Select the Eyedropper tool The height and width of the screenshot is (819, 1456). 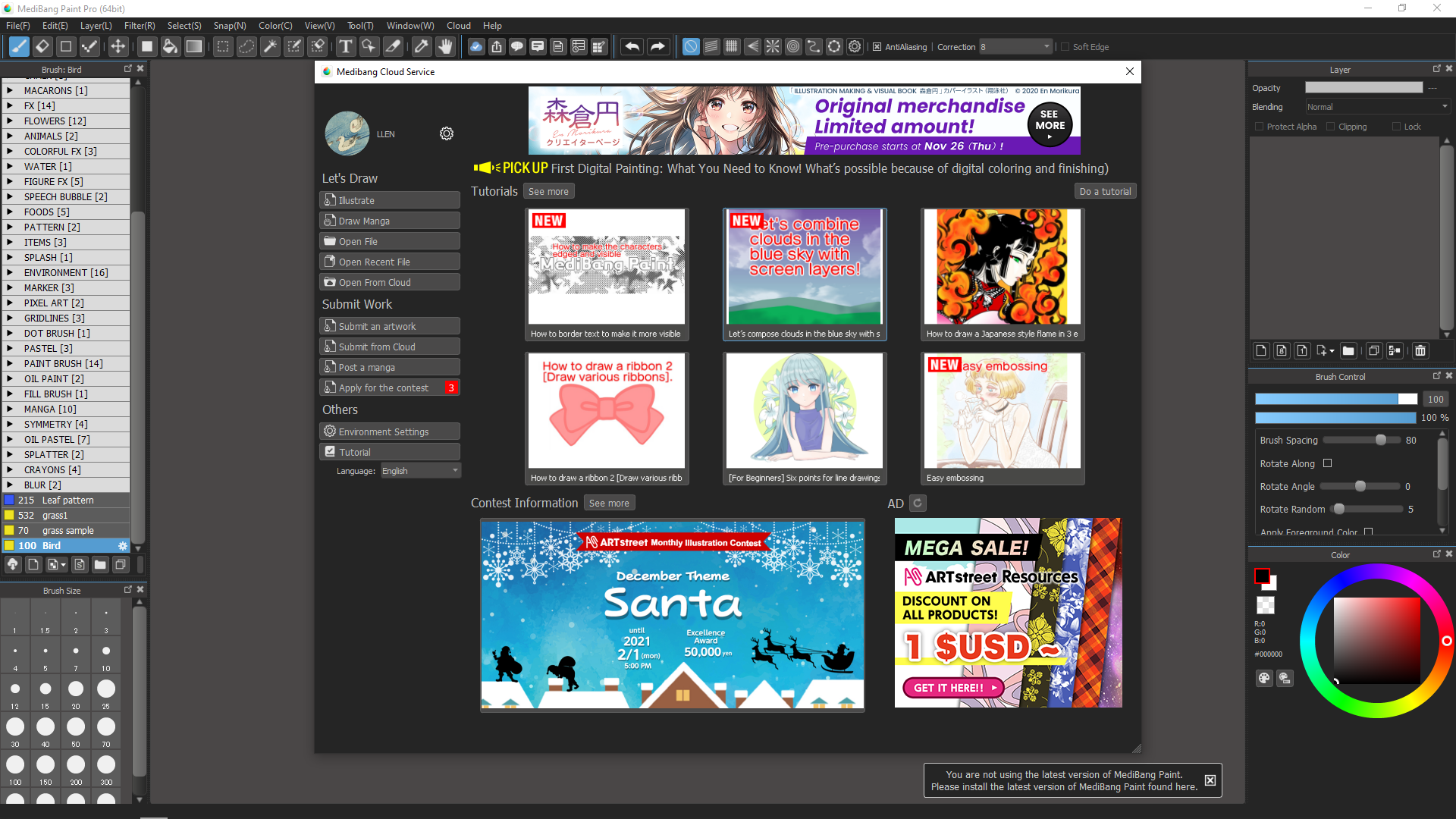(x=422, y=47)
